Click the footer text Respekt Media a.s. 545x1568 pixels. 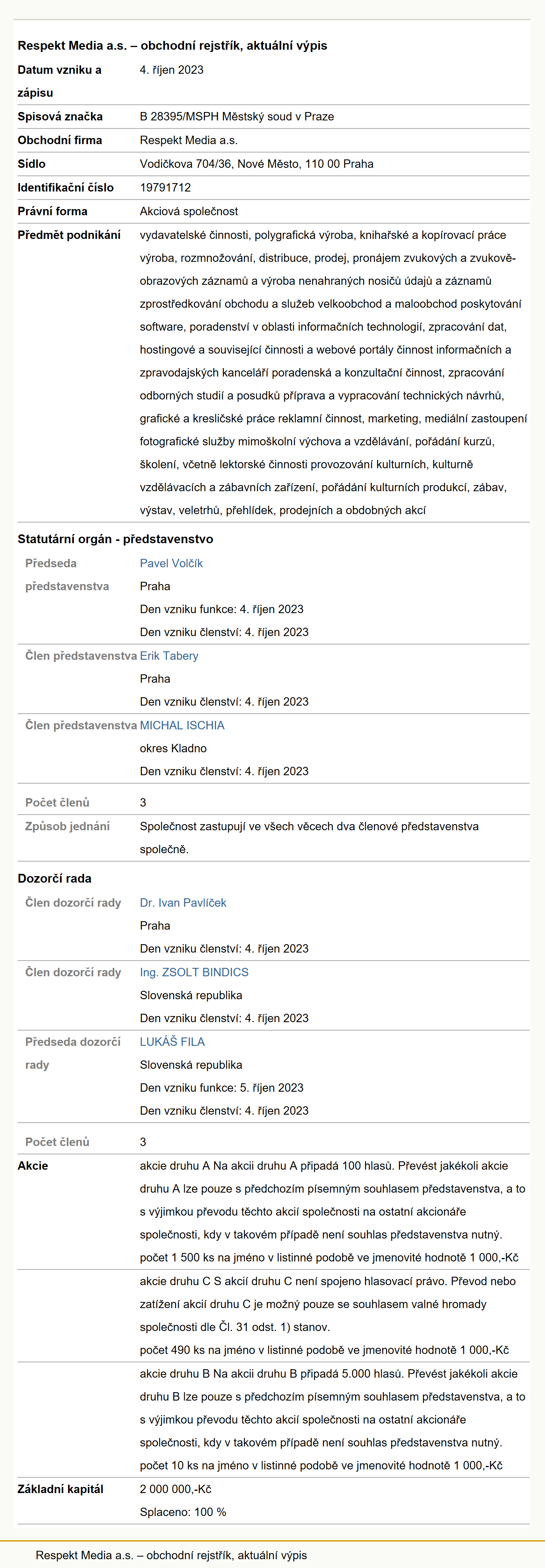click(172, 1555)
